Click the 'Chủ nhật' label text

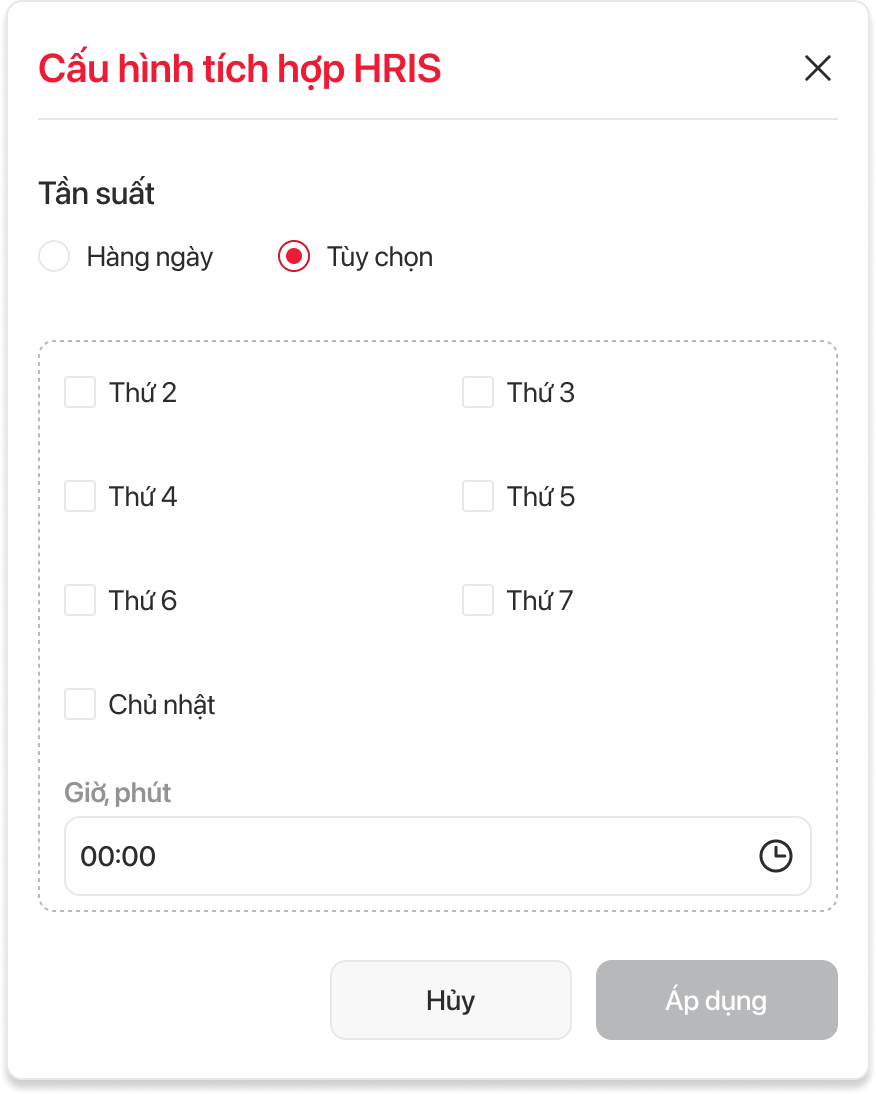point(162,705)
